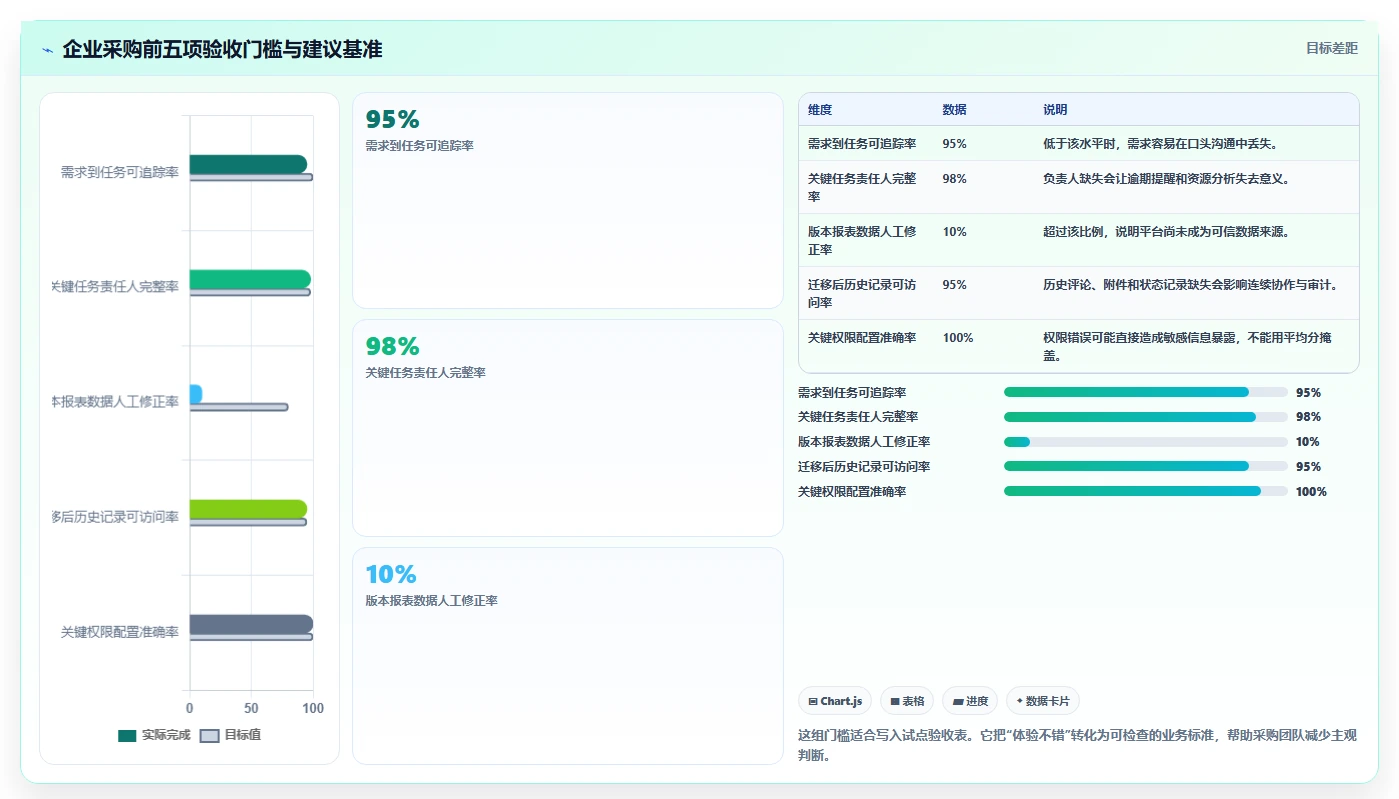Click the 版本报表数据人工修正率 progress bar
The width and height of the screenshot is (1399, 799).
coord(1146,442)
